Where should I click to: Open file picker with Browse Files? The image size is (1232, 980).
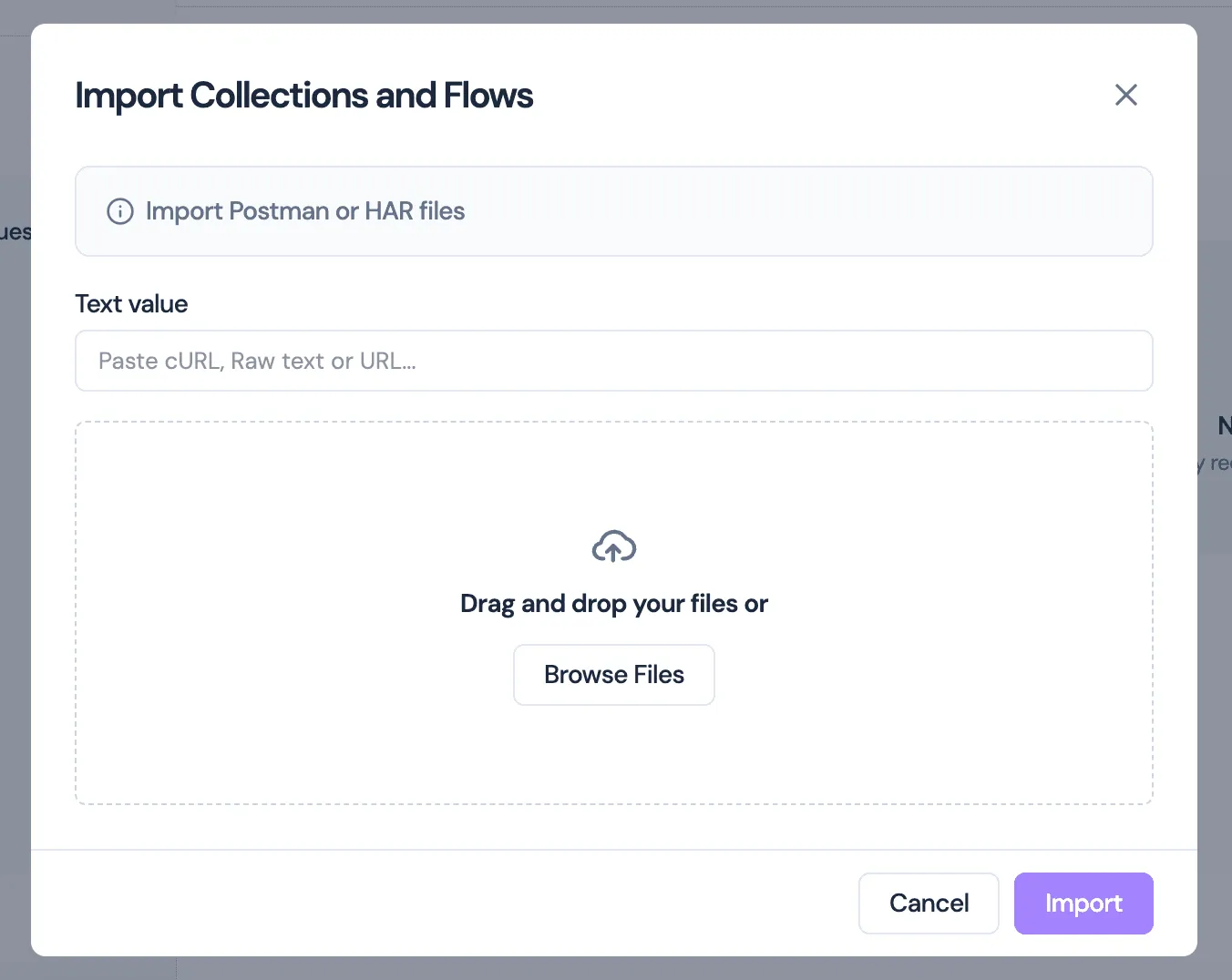613,674
